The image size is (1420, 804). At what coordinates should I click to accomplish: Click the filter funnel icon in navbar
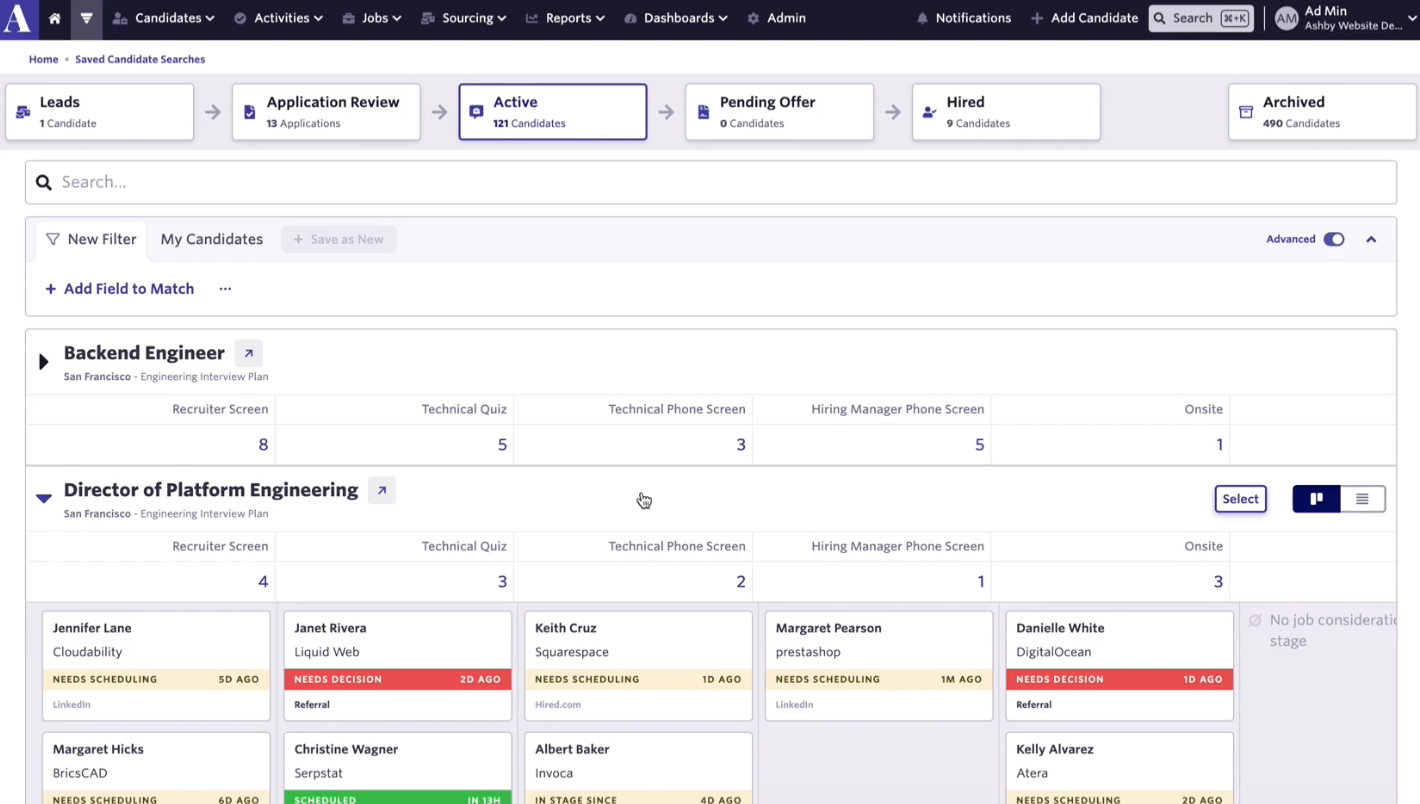click(x=86, y=18)
